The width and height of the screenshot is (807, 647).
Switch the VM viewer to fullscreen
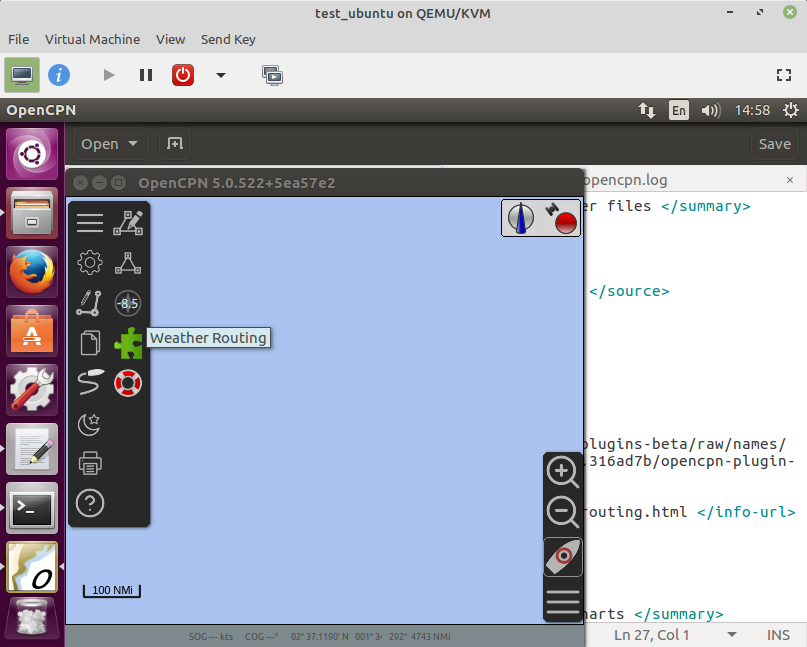(784, 75)
